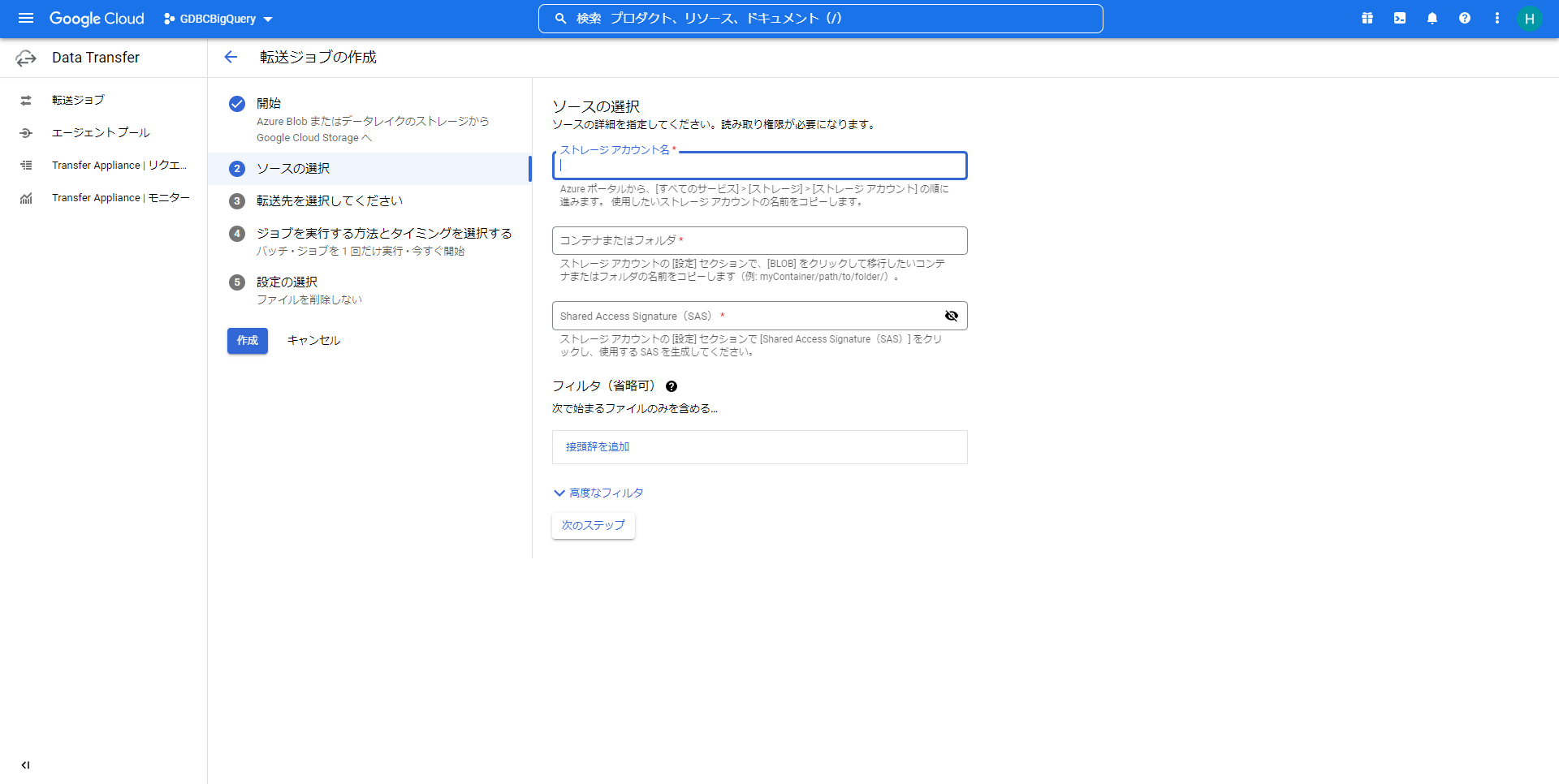
Task: Click the コンテナまたはフォルダ input field
Action: coord(759,240)
